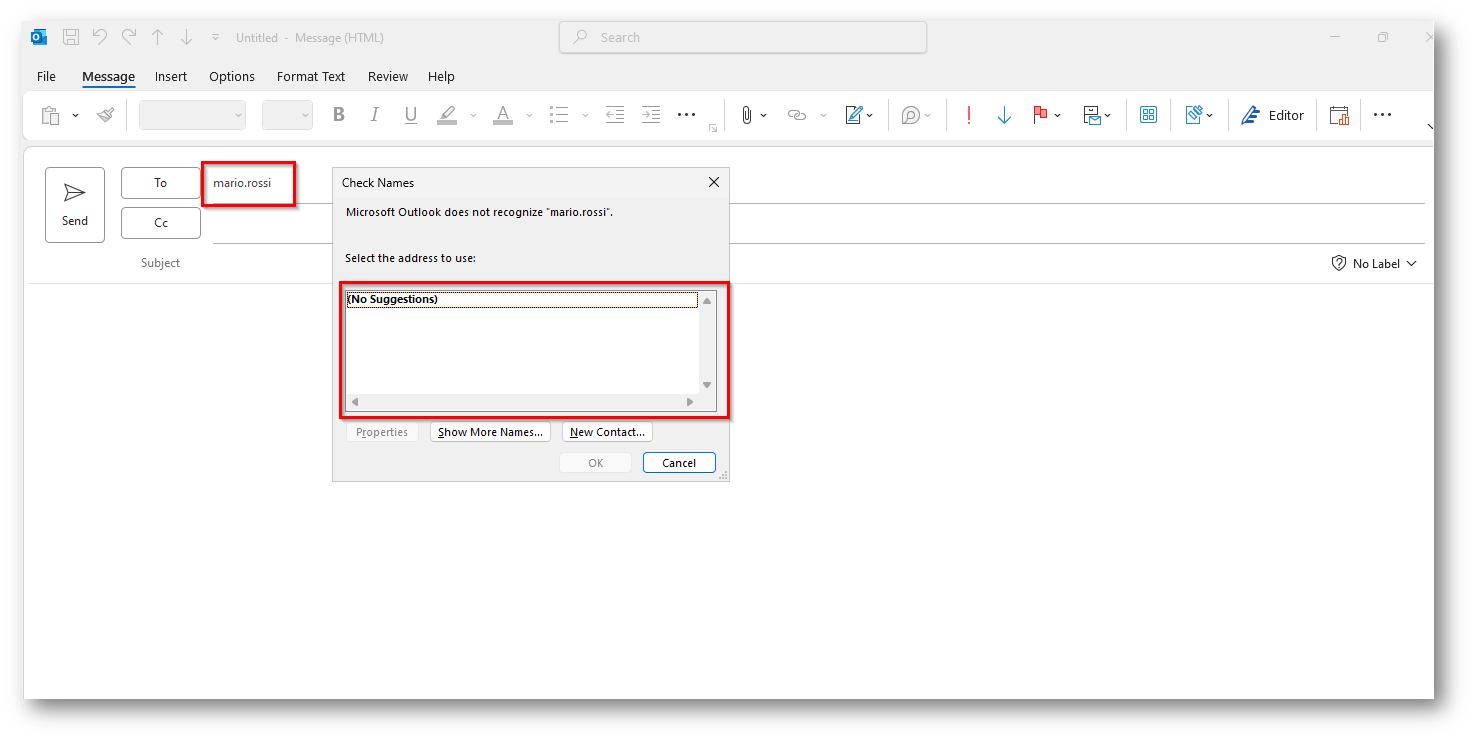
Task: Toggle Underline formatting
Action: [x=411, y=115]
